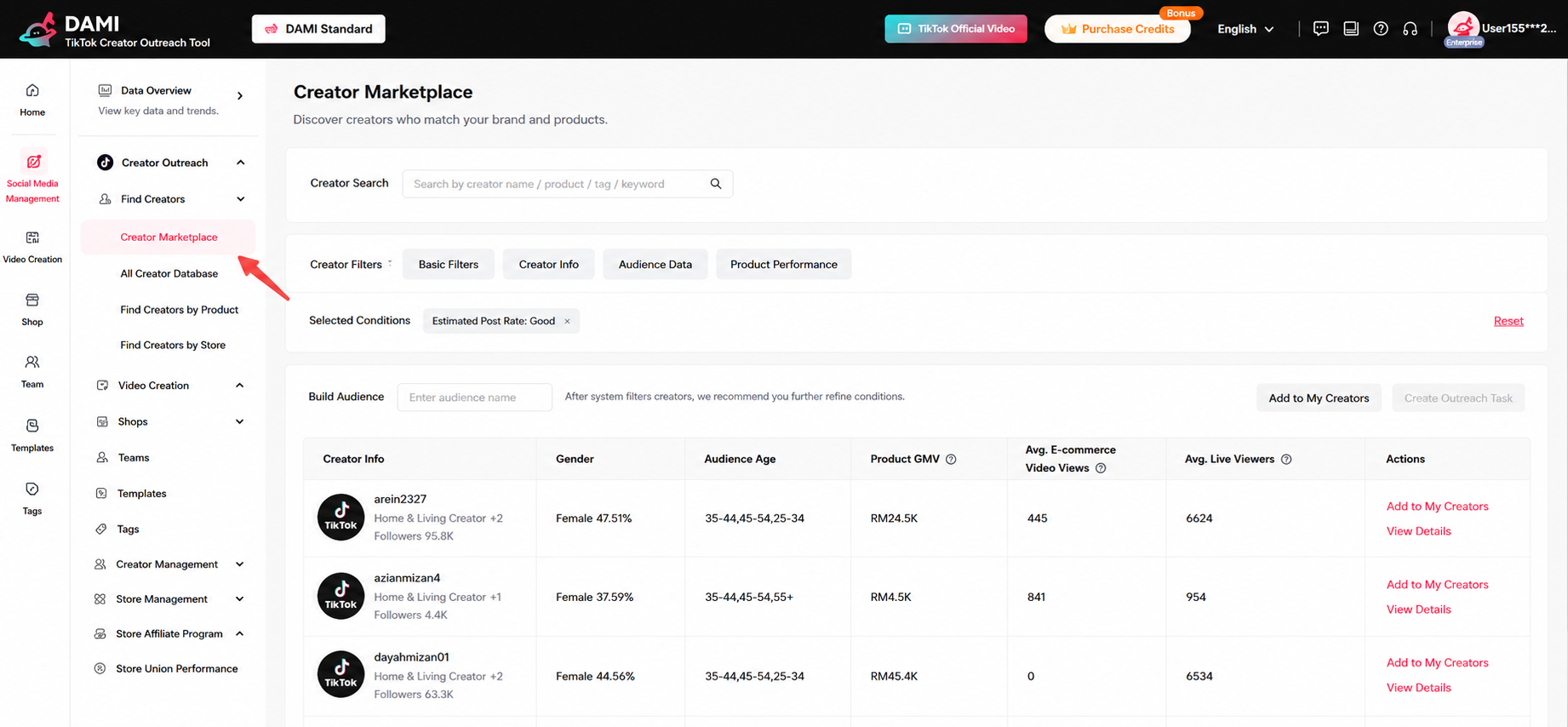Click dayahmizan01 TikTok avatar
The width and height of the screenshot is (1568, 727).
(x=340, y=675)
